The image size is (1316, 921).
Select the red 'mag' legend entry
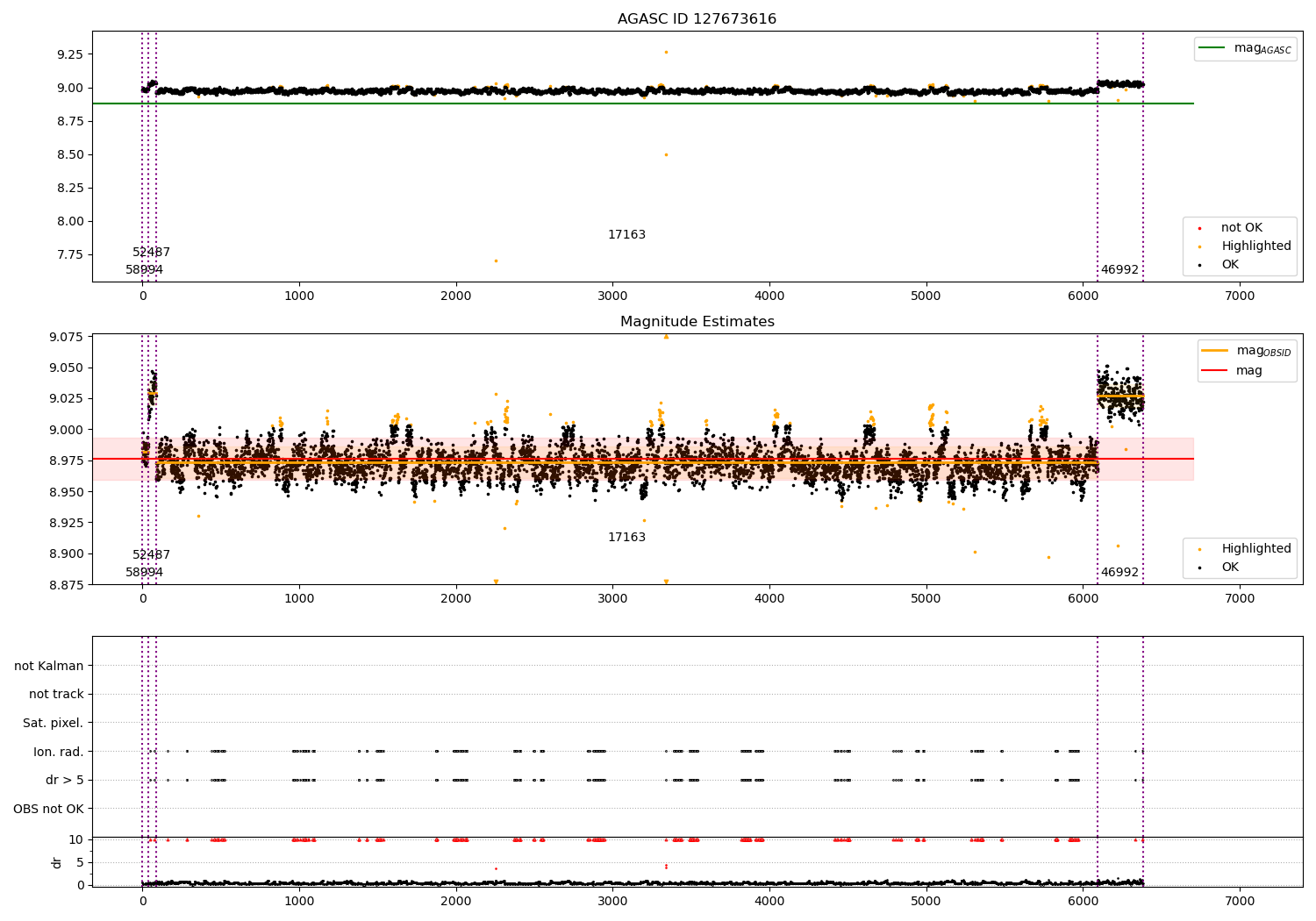[1232, 370]
